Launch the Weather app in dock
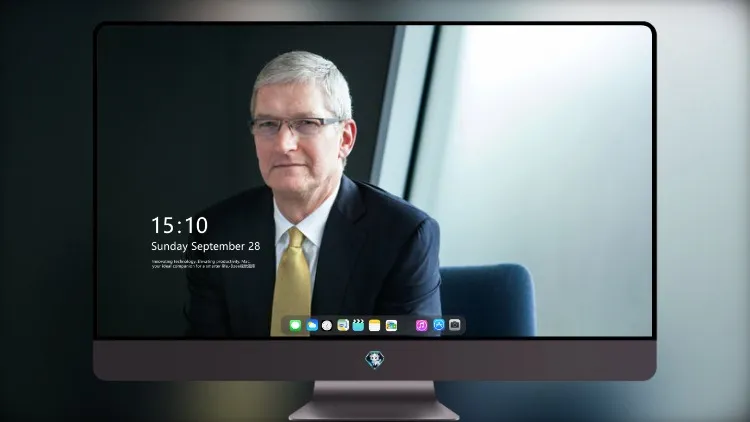The width and height of the screenshot is (750, 422). tap(311, 325)
